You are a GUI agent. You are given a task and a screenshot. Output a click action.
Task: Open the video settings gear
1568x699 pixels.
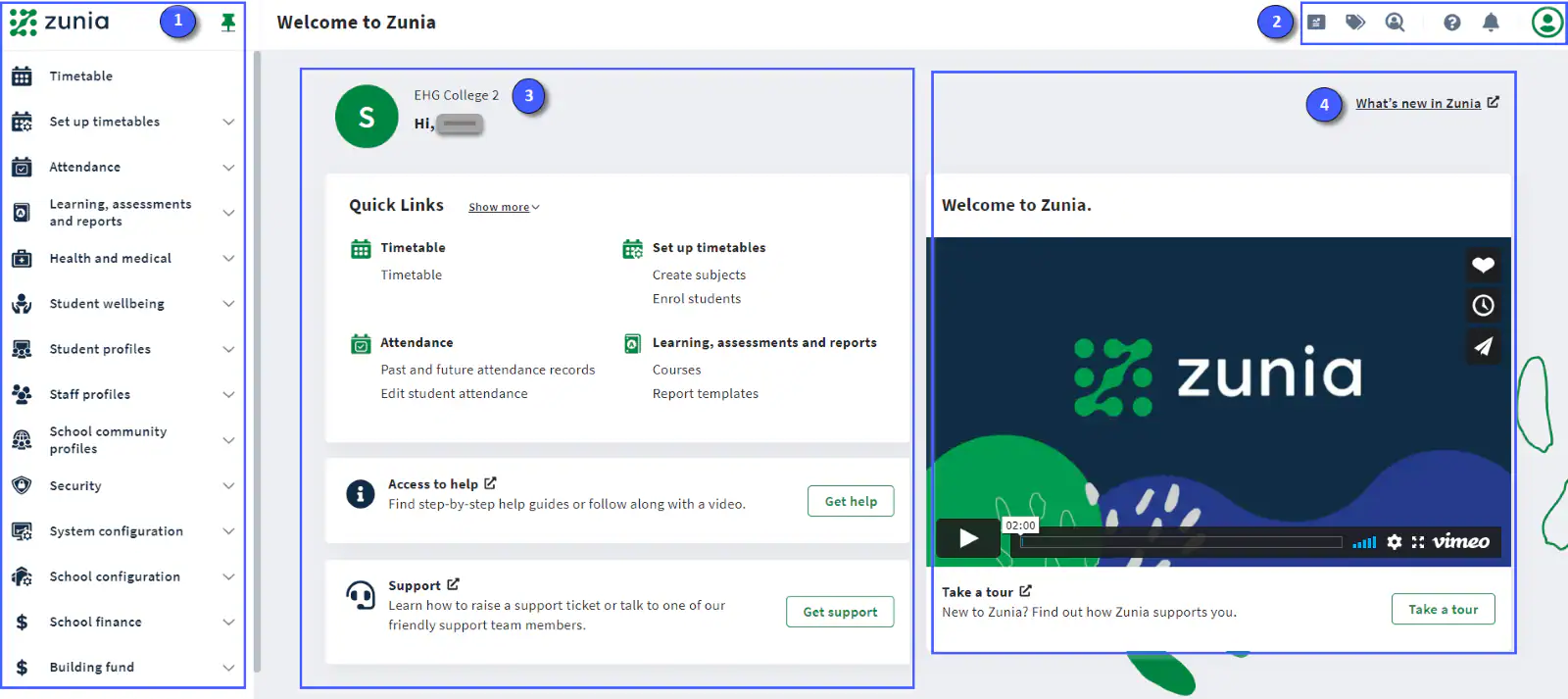pos(1394,542)
